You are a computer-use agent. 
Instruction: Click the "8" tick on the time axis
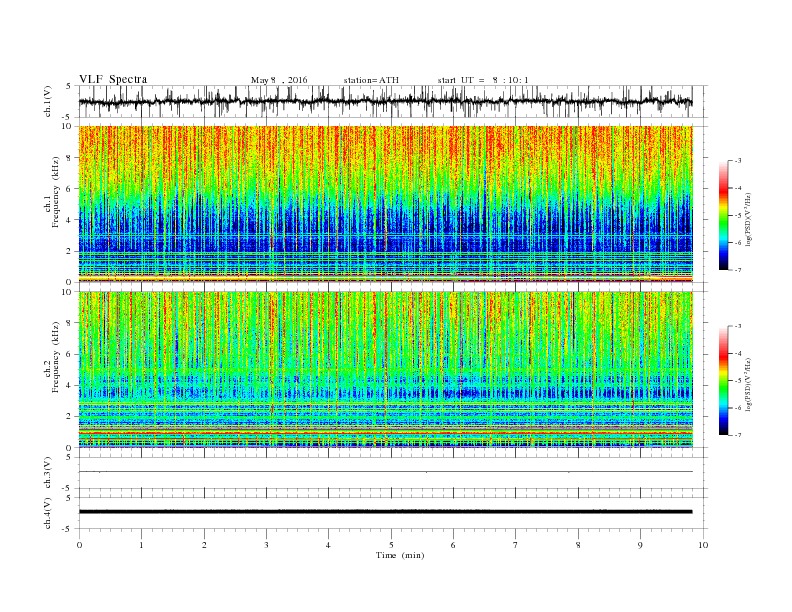[578, 545]
